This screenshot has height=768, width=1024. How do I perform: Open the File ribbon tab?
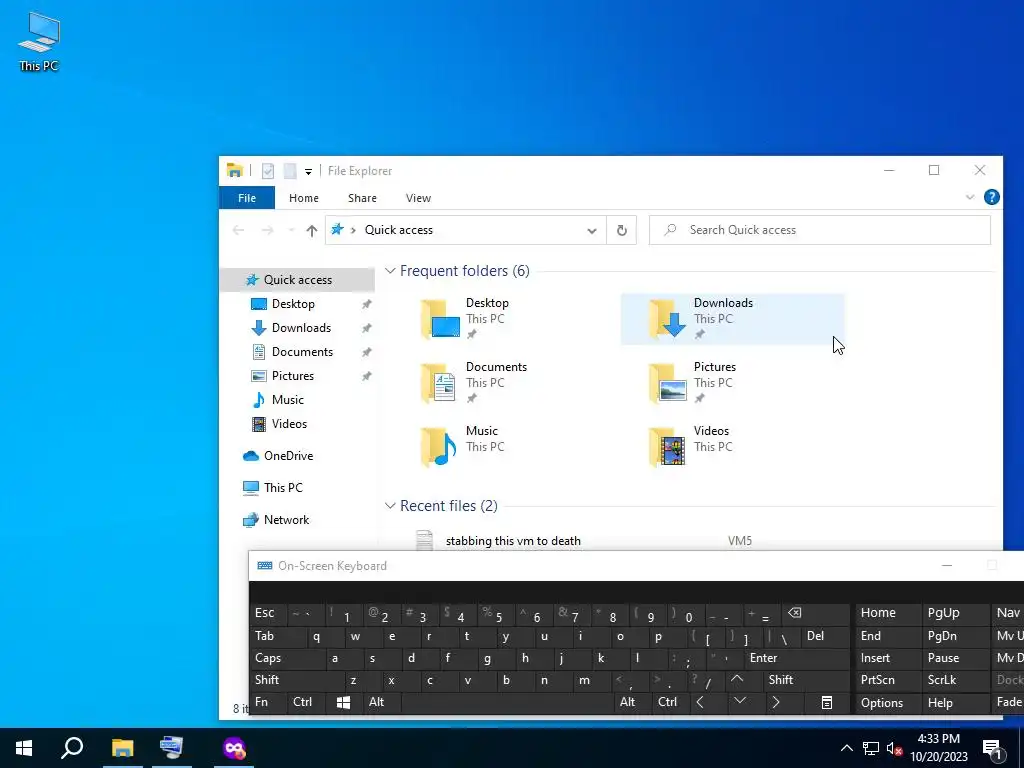247,198
